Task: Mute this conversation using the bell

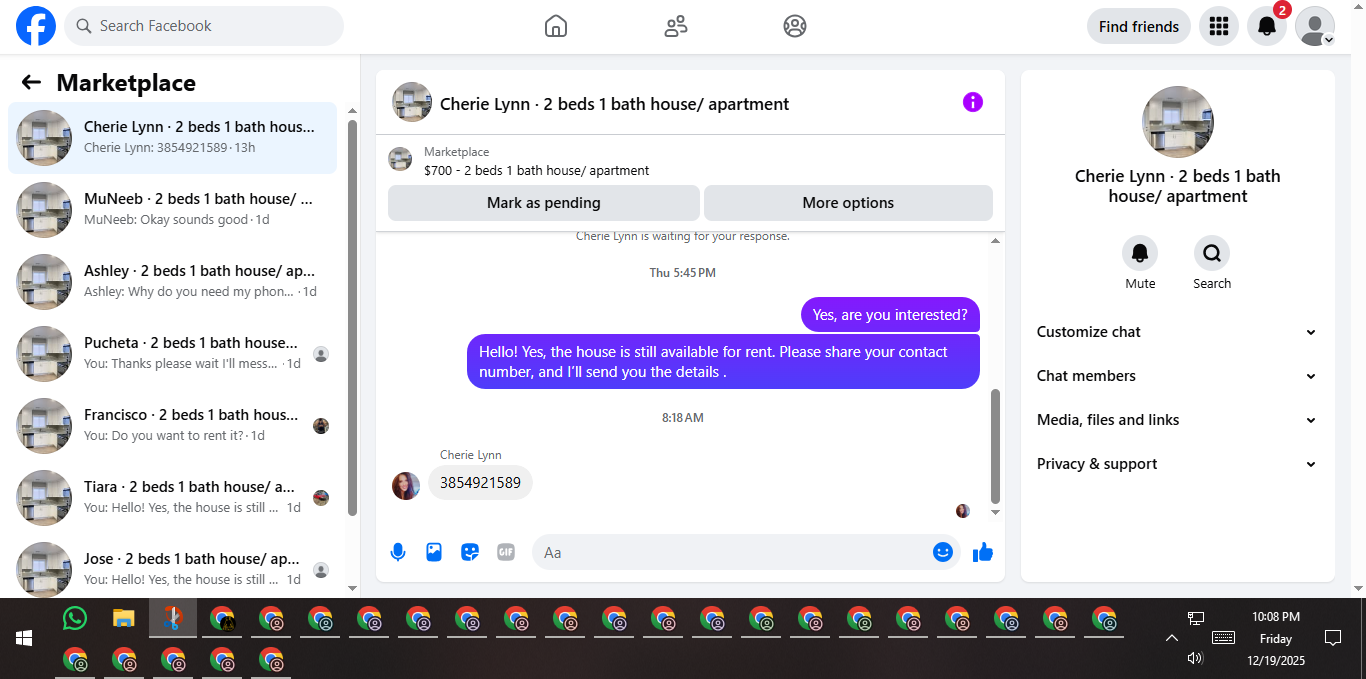Action: tap(1140, 253)
